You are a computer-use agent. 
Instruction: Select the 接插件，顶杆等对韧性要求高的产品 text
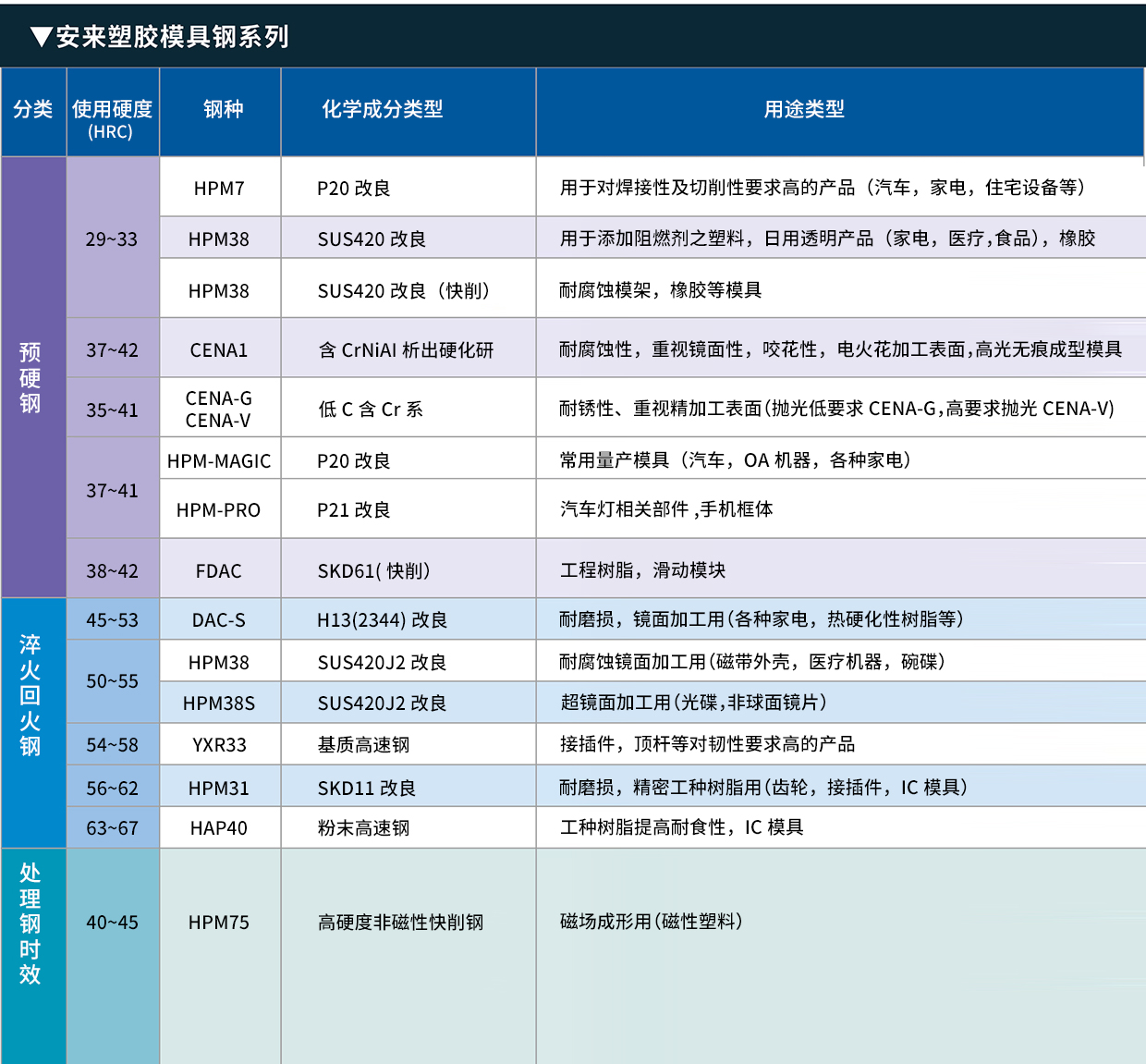click(708, 744)
